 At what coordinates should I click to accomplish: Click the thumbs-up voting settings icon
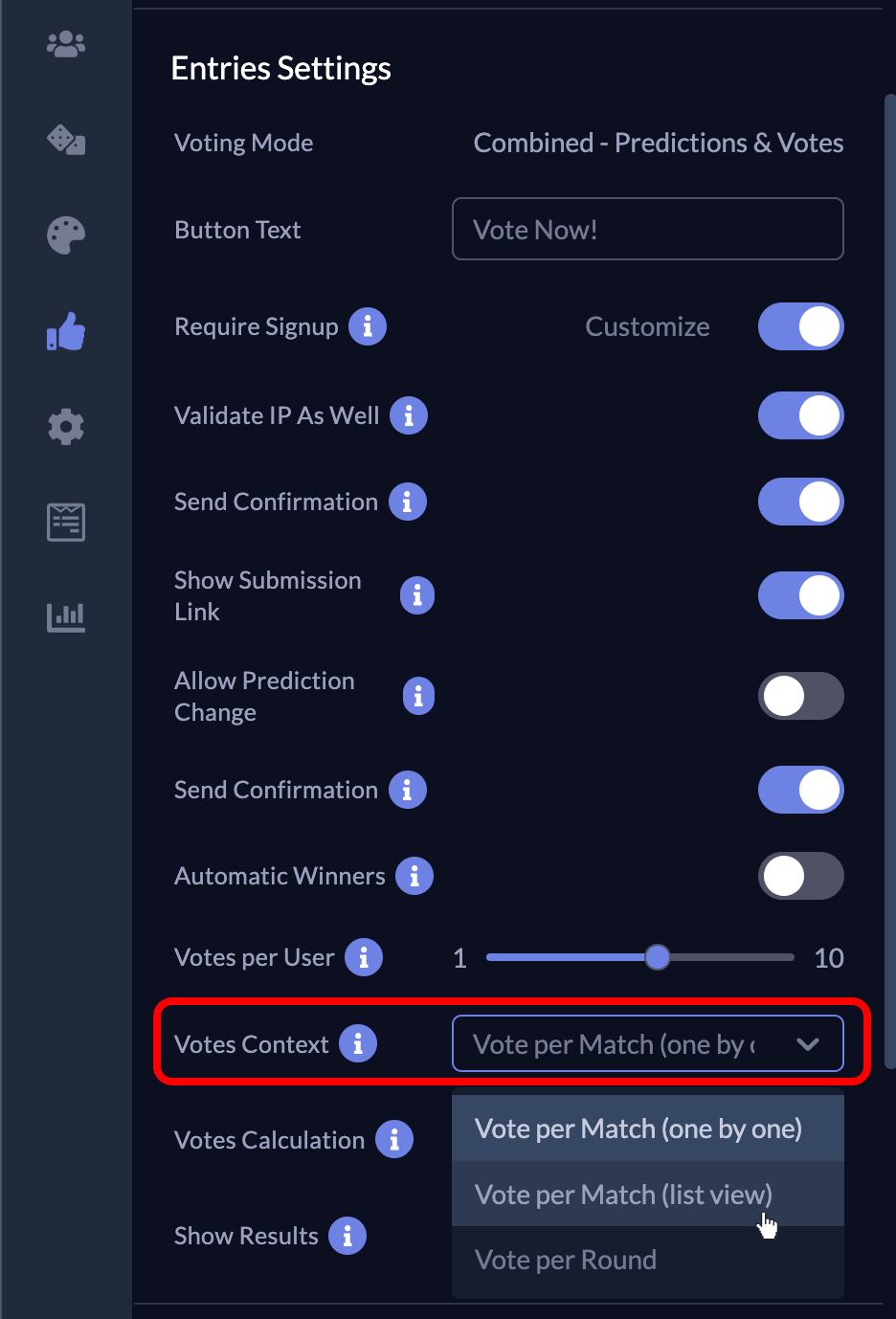65,330
